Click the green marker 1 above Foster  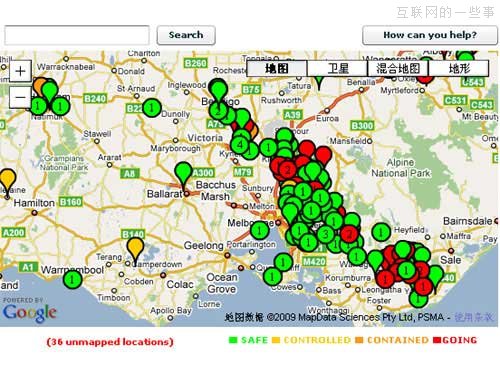419,298
